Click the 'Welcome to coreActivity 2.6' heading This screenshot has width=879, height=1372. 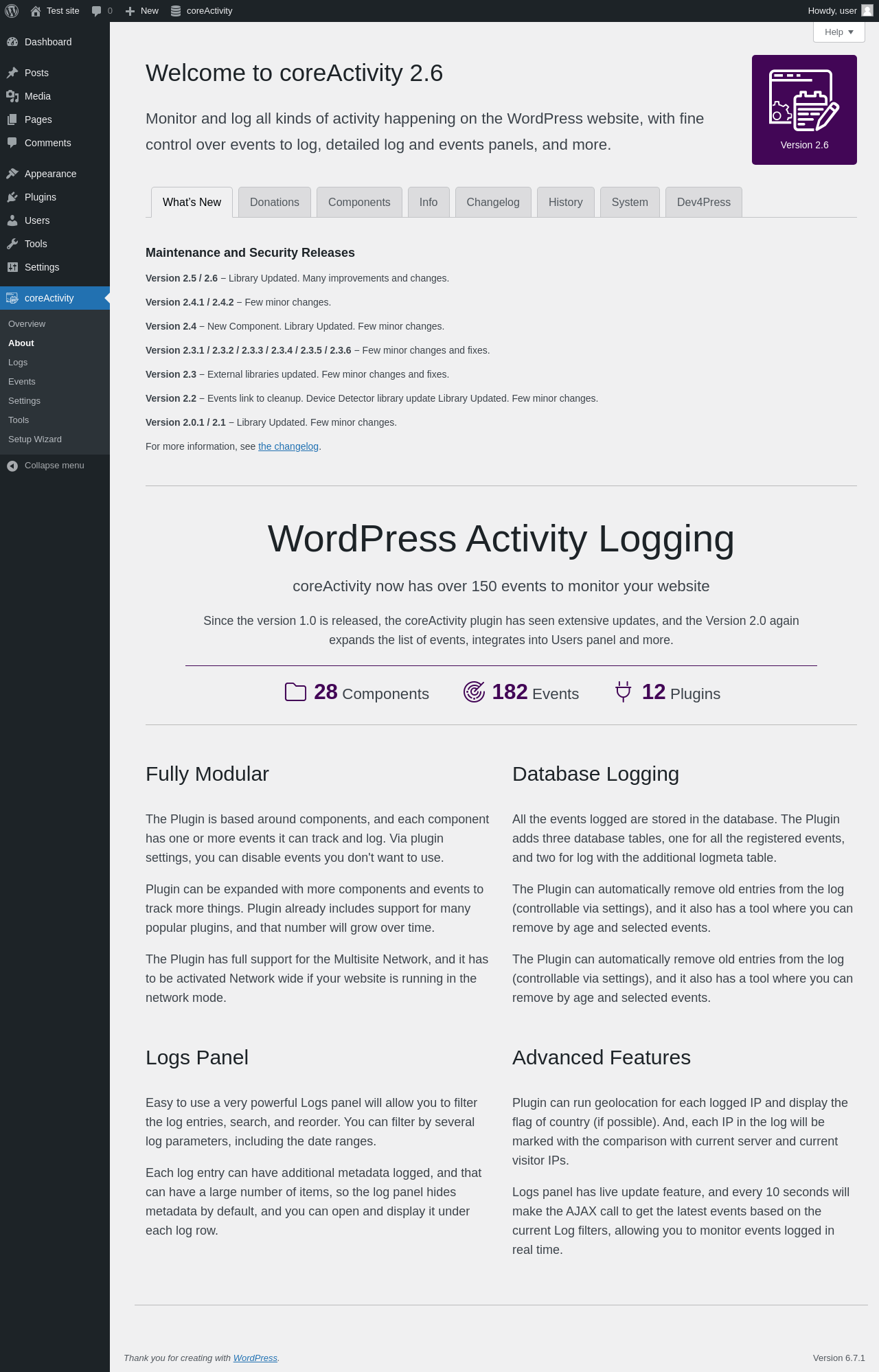(x=295, y=73)
